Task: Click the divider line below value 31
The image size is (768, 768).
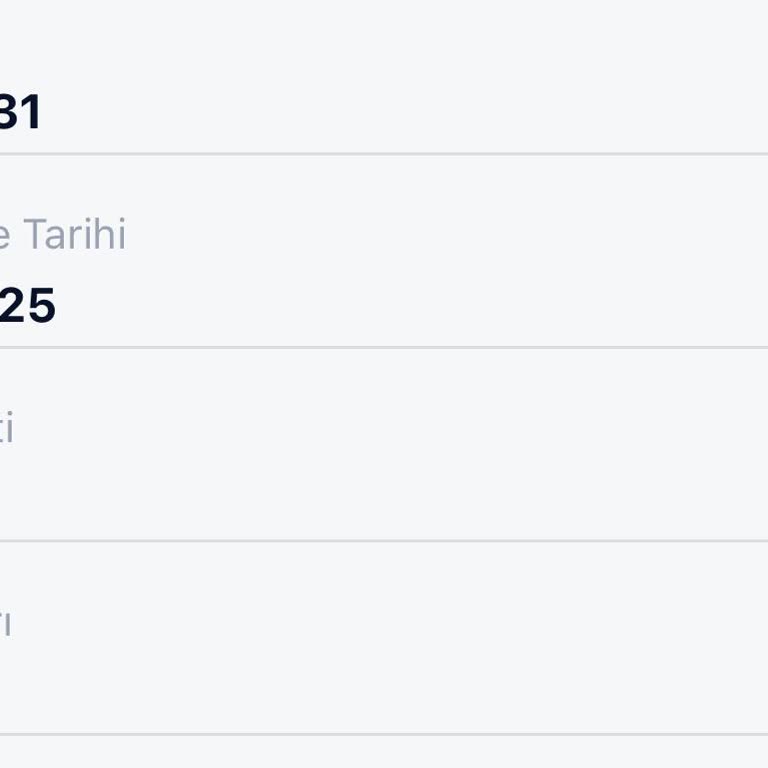Action: [x=384, y=154]
